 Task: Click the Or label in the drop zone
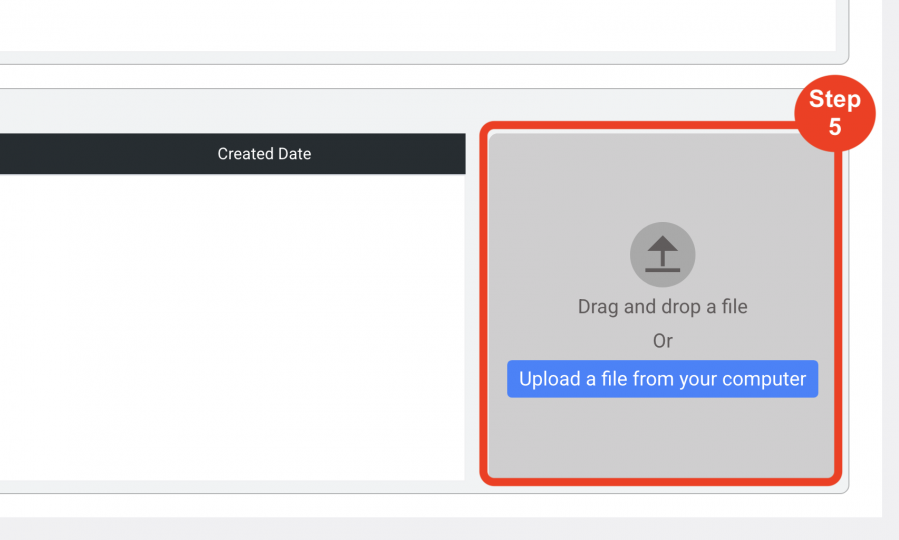(662, 341)
